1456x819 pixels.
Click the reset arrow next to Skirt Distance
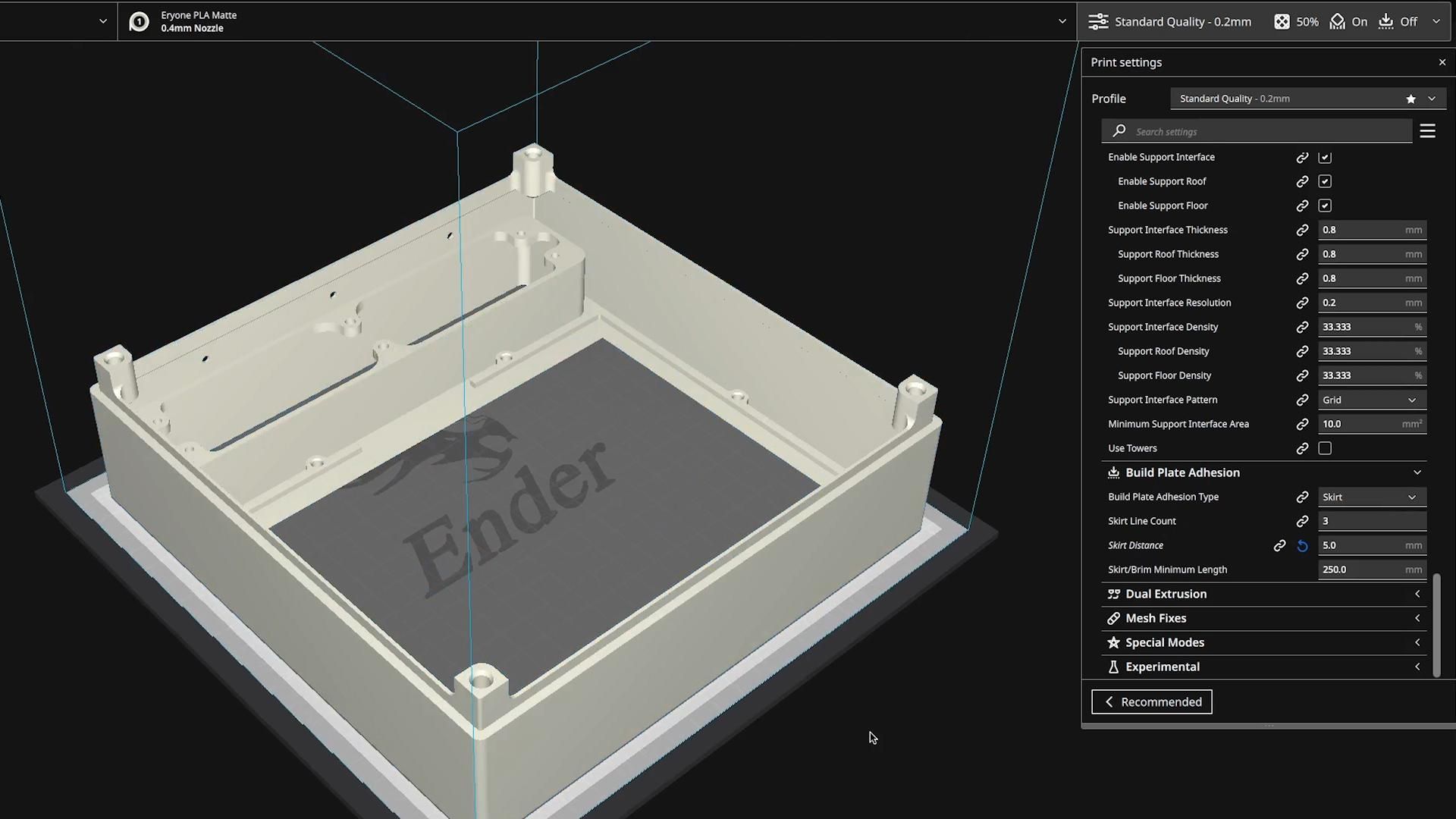tap(1302, 546)
